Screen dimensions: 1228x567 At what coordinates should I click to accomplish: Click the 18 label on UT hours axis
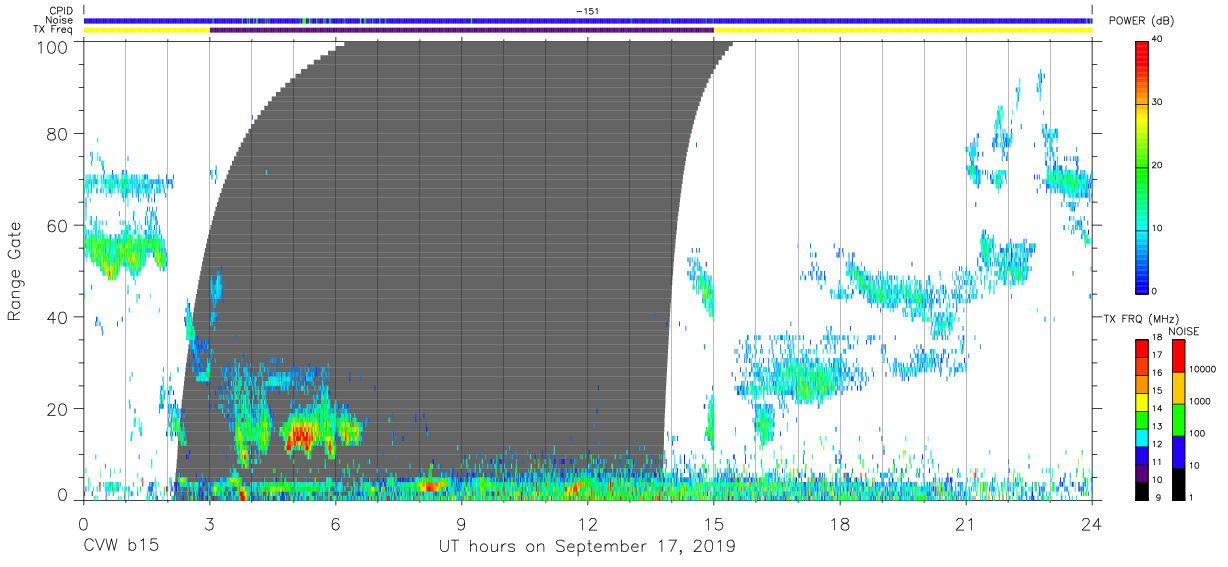(840, 522)
